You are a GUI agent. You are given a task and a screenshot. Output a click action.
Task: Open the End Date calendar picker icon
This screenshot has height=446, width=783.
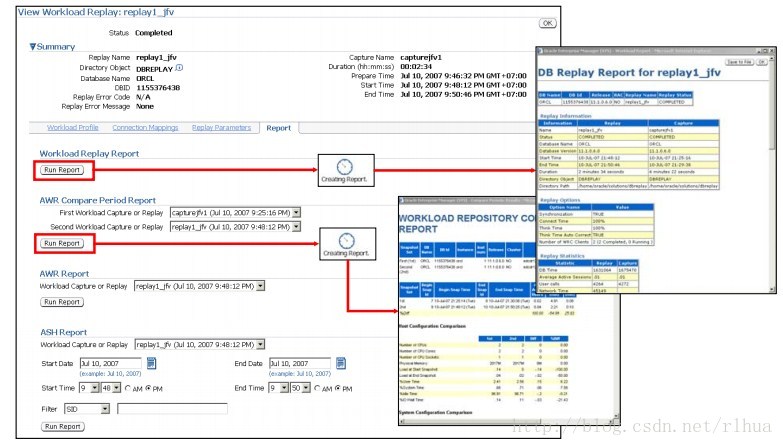[341, 364]
